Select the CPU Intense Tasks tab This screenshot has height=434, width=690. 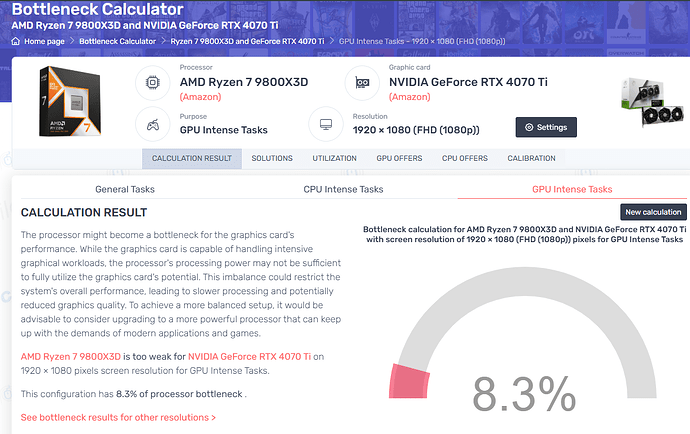point(343,189)
